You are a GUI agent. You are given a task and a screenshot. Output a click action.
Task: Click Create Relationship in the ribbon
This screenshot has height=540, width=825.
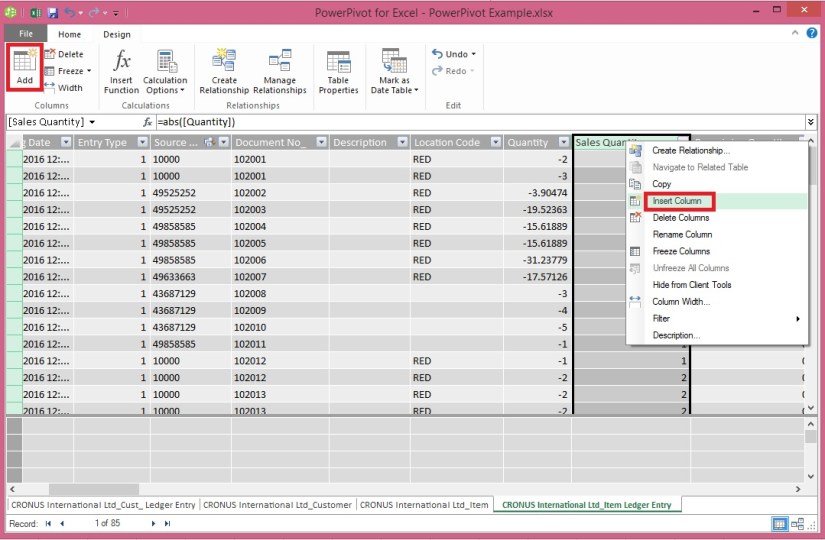point(224,72)
